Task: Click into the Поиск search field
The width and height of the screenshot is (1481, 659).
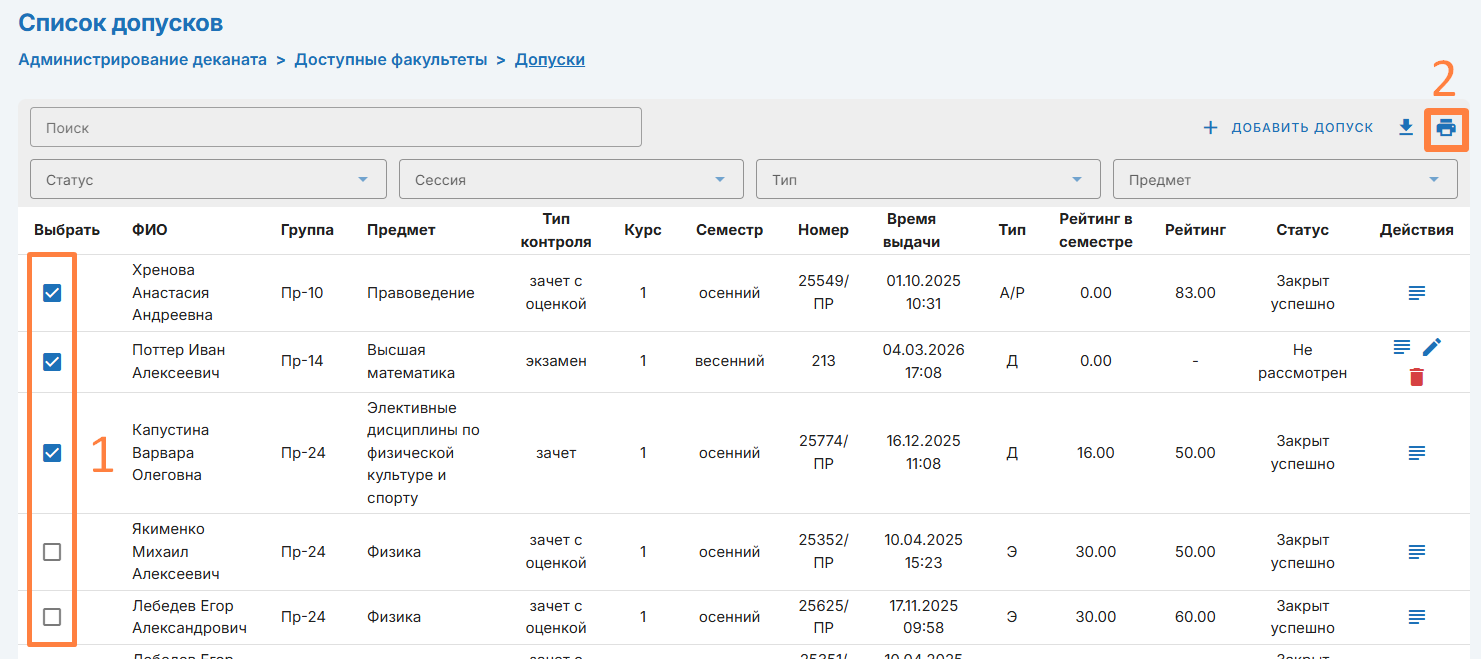Action: click(x=335, y=128)
